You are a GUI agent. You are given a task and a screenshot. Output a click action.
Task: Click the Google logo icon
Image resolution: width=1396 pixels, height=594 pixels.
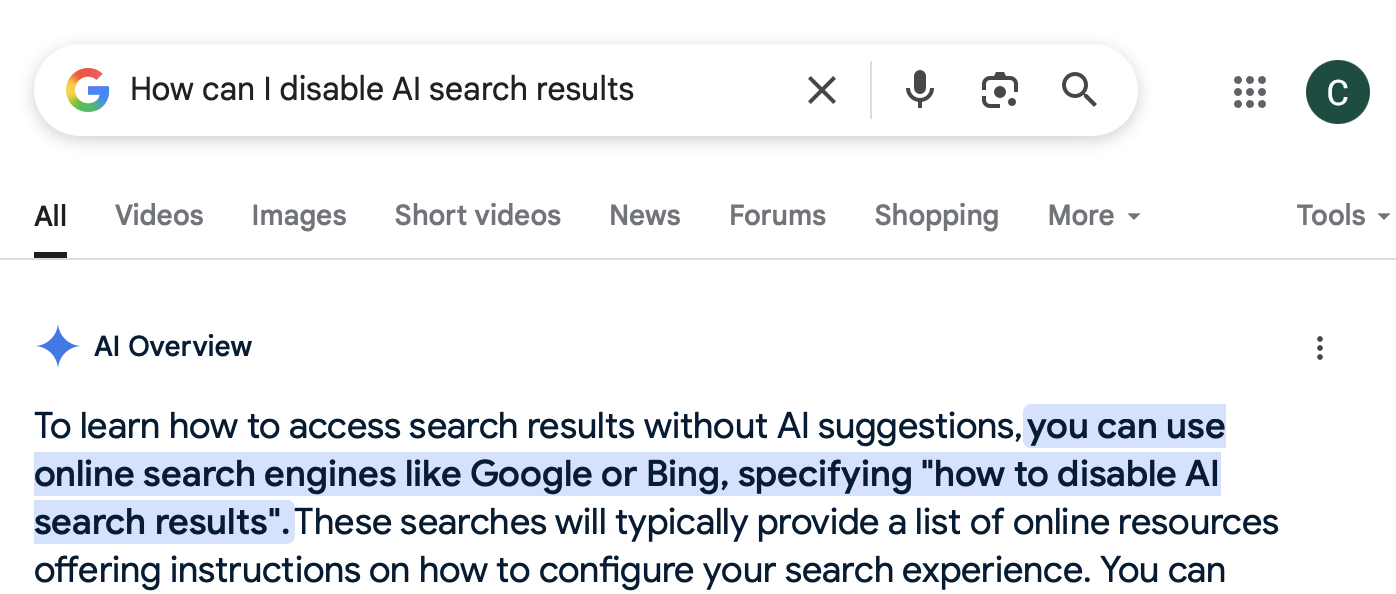tap(88, 90)
